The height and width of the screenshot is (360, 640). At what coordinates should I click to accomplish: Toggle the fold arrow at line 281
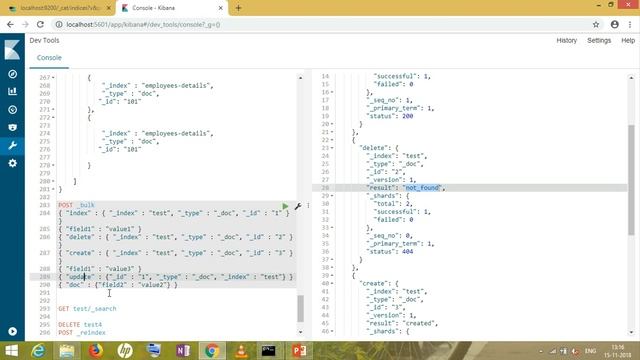pos(53,189)
